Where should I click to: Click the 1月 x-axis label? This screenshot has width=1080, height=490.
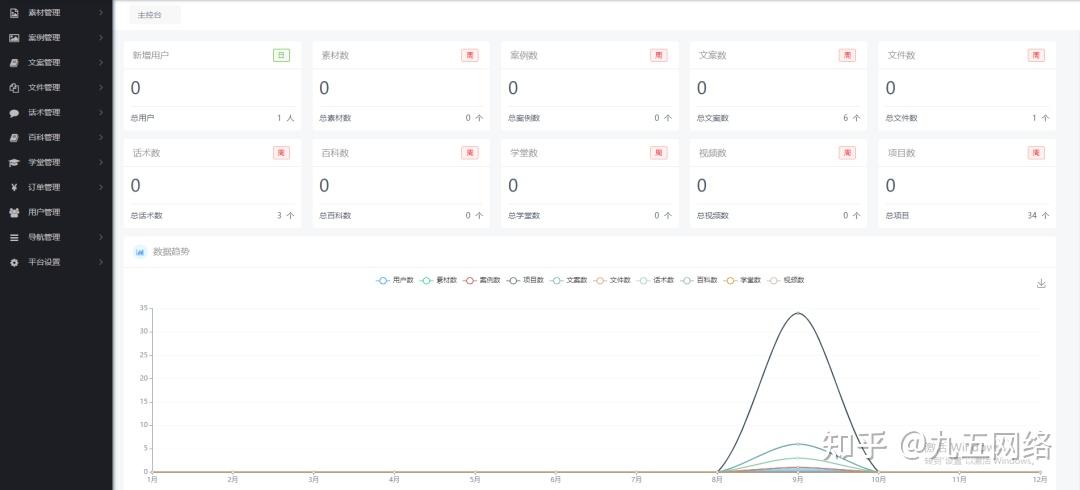(152, 478)
